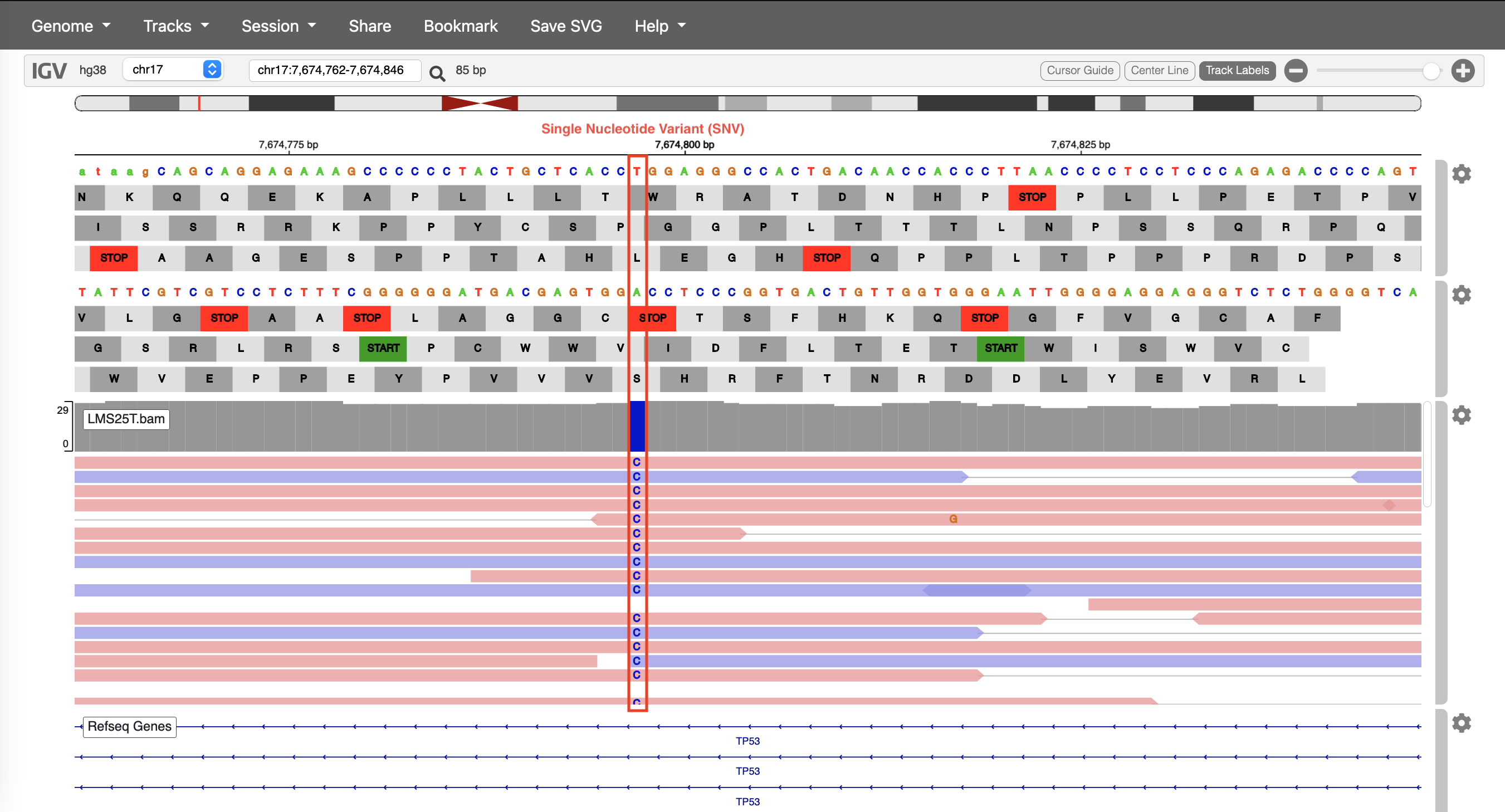
Task: Open the chr17 chromosome selector
Action: (x=173, y=70)
